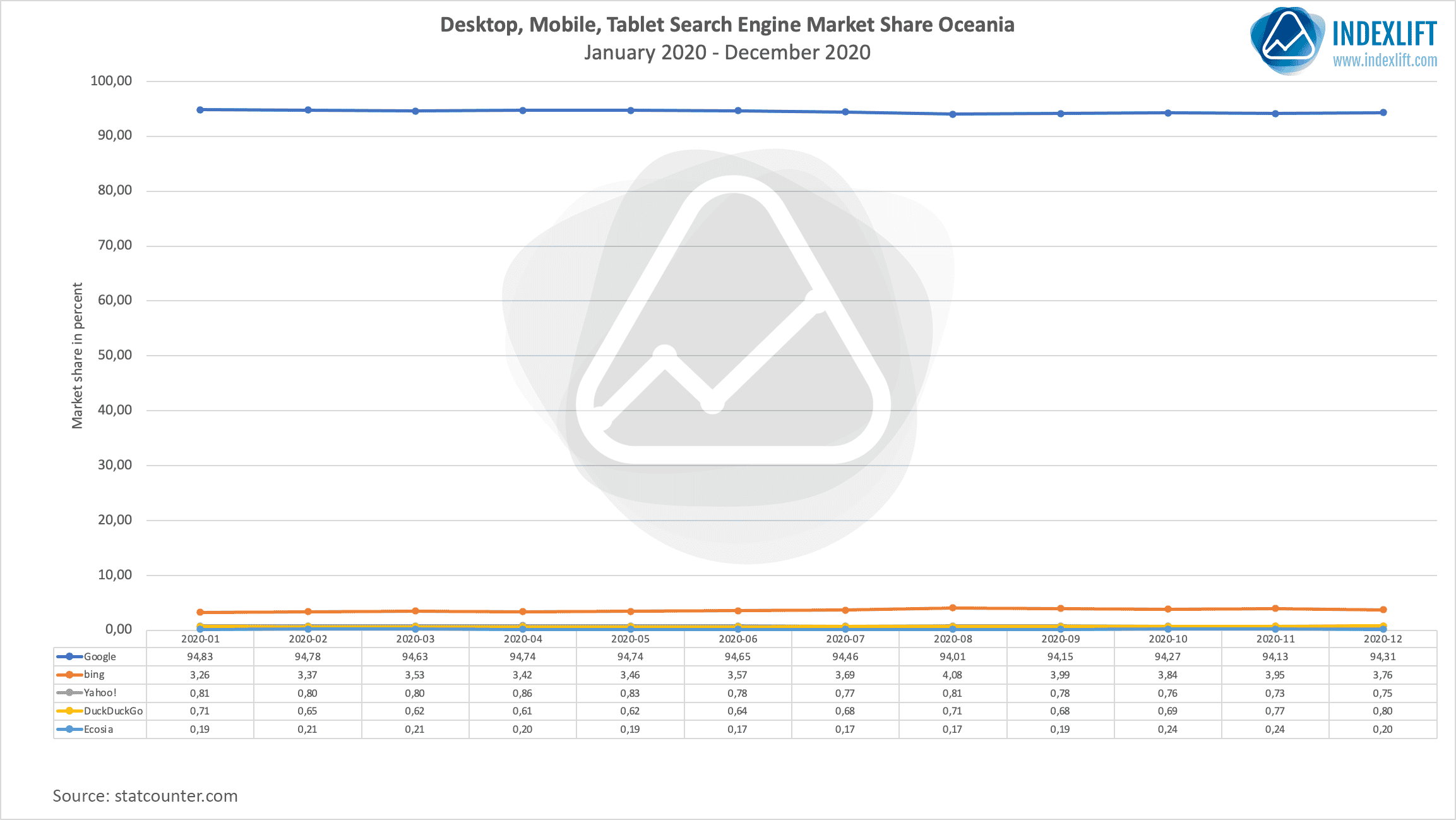Click the Google value '94,31'
1456x820 pixels.
(1383, 657)
